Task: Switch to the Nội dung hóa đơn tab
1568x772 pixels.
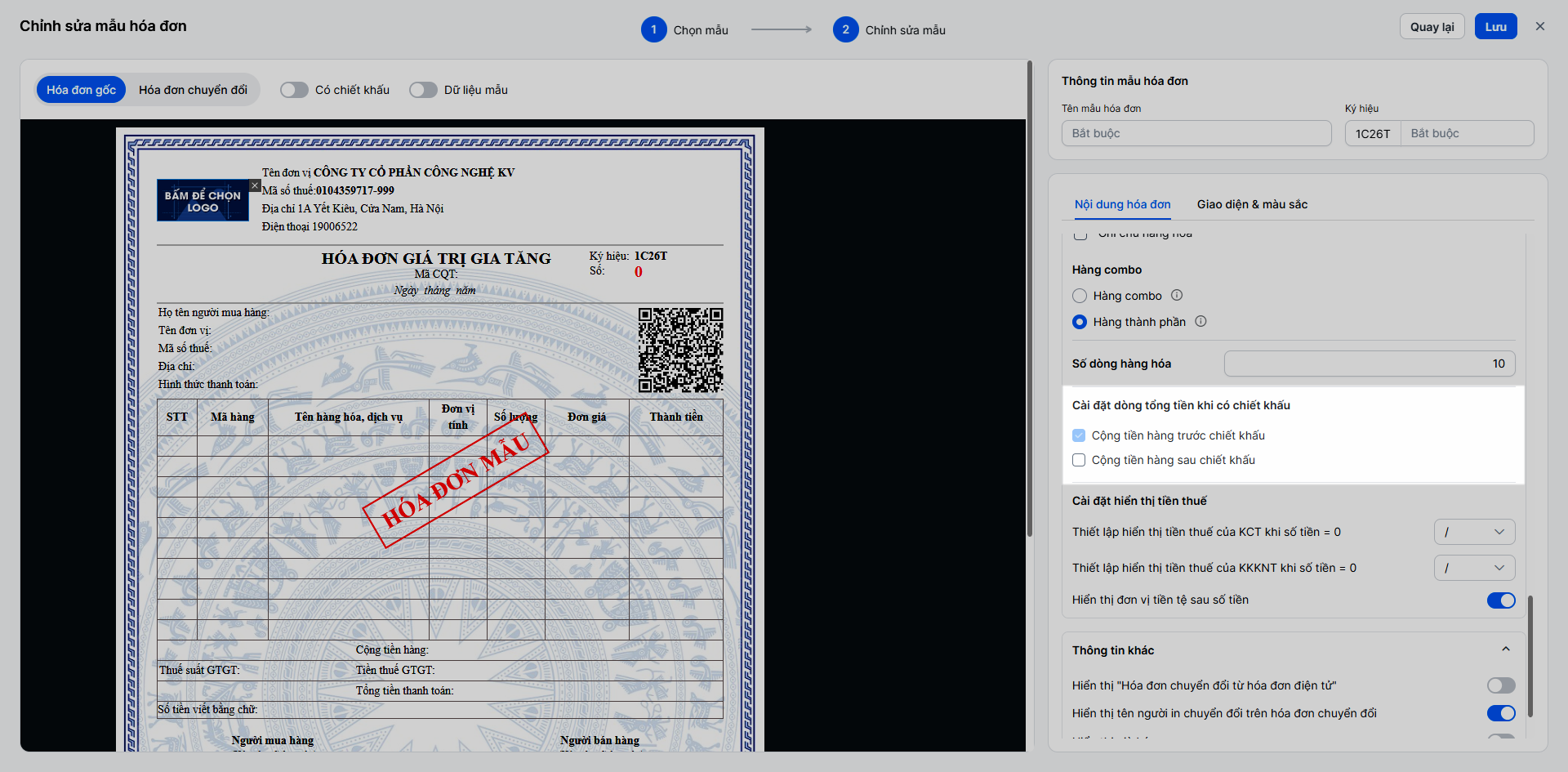Action: (1122, 204)
